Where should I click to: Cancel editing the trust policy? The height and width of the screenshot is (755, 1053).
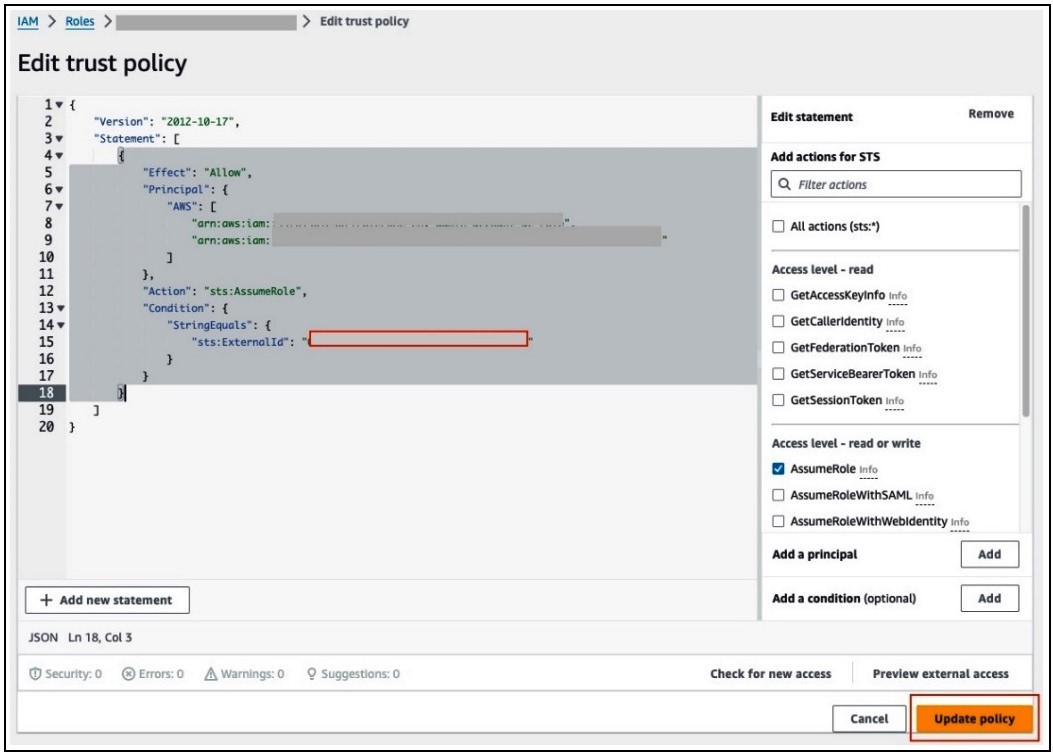(x=869, y=719)
